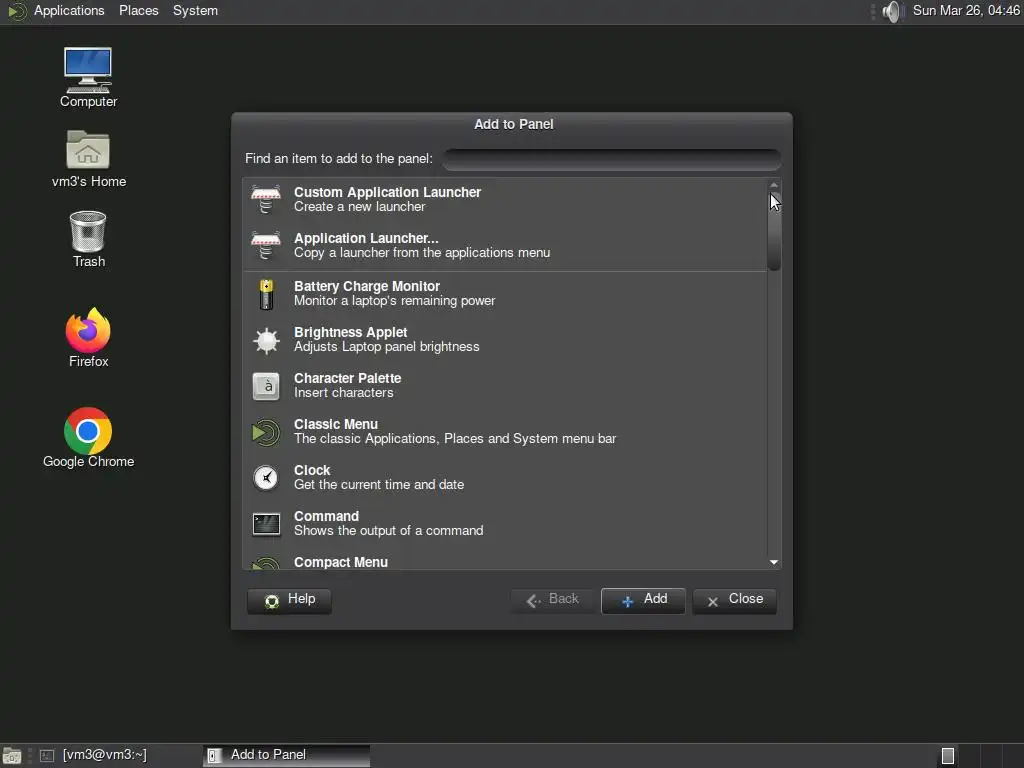Click the Help button

click(289, 600)
